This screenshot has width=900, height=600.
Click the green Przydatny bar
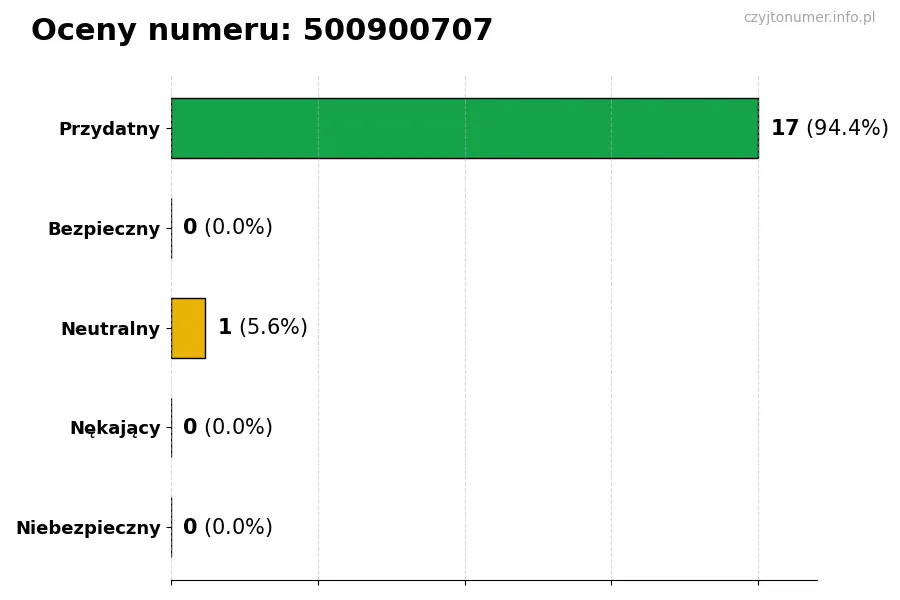pyautogui.click(x=464, y=128)
